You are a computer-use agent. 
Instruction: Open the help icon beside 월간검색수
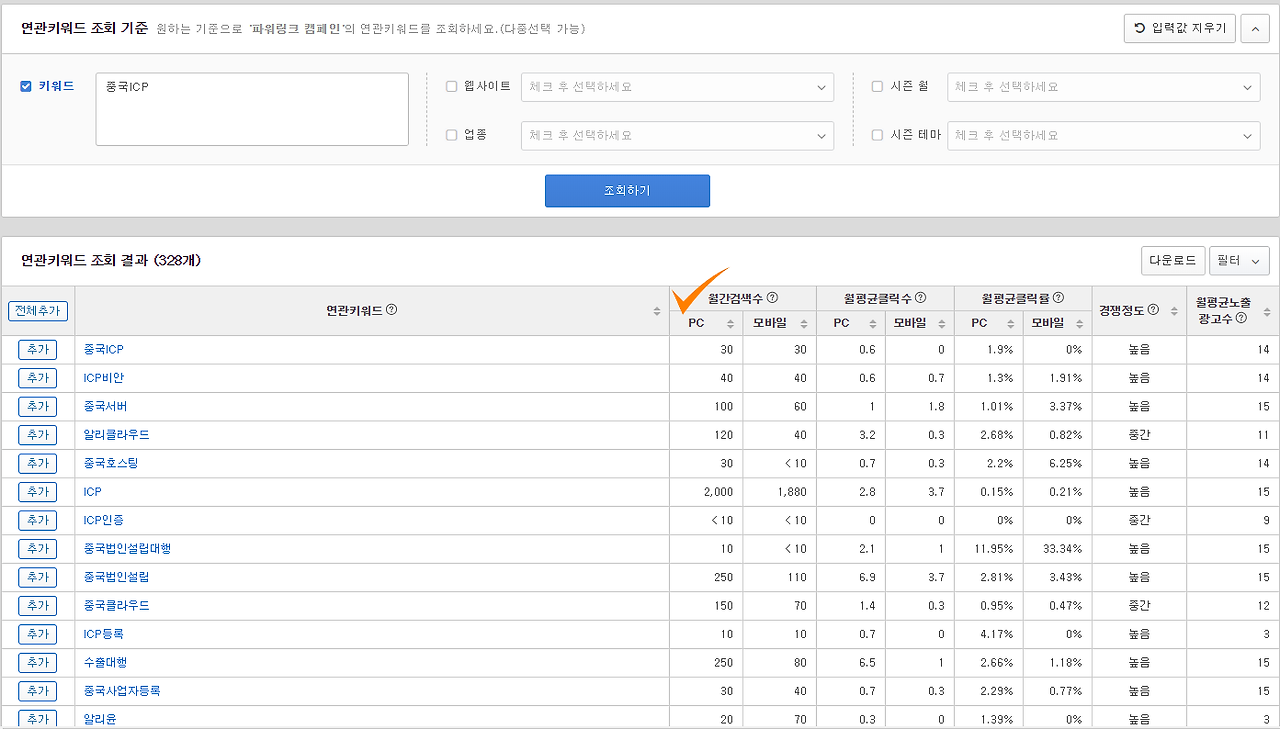773,297
